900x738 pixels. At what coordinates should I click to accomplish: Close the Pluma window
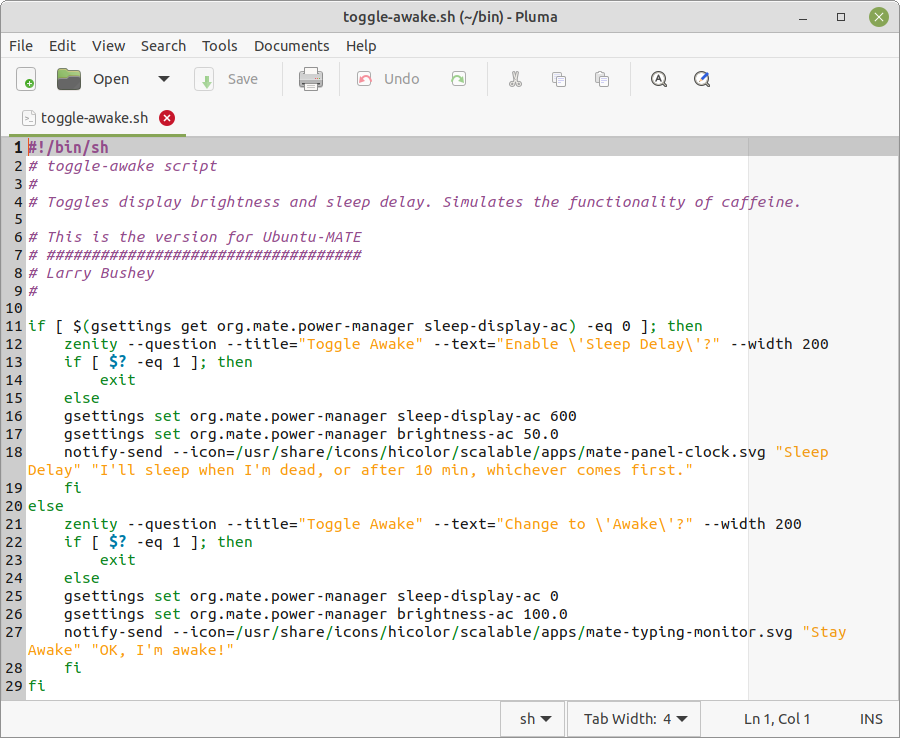click(879, 17)
